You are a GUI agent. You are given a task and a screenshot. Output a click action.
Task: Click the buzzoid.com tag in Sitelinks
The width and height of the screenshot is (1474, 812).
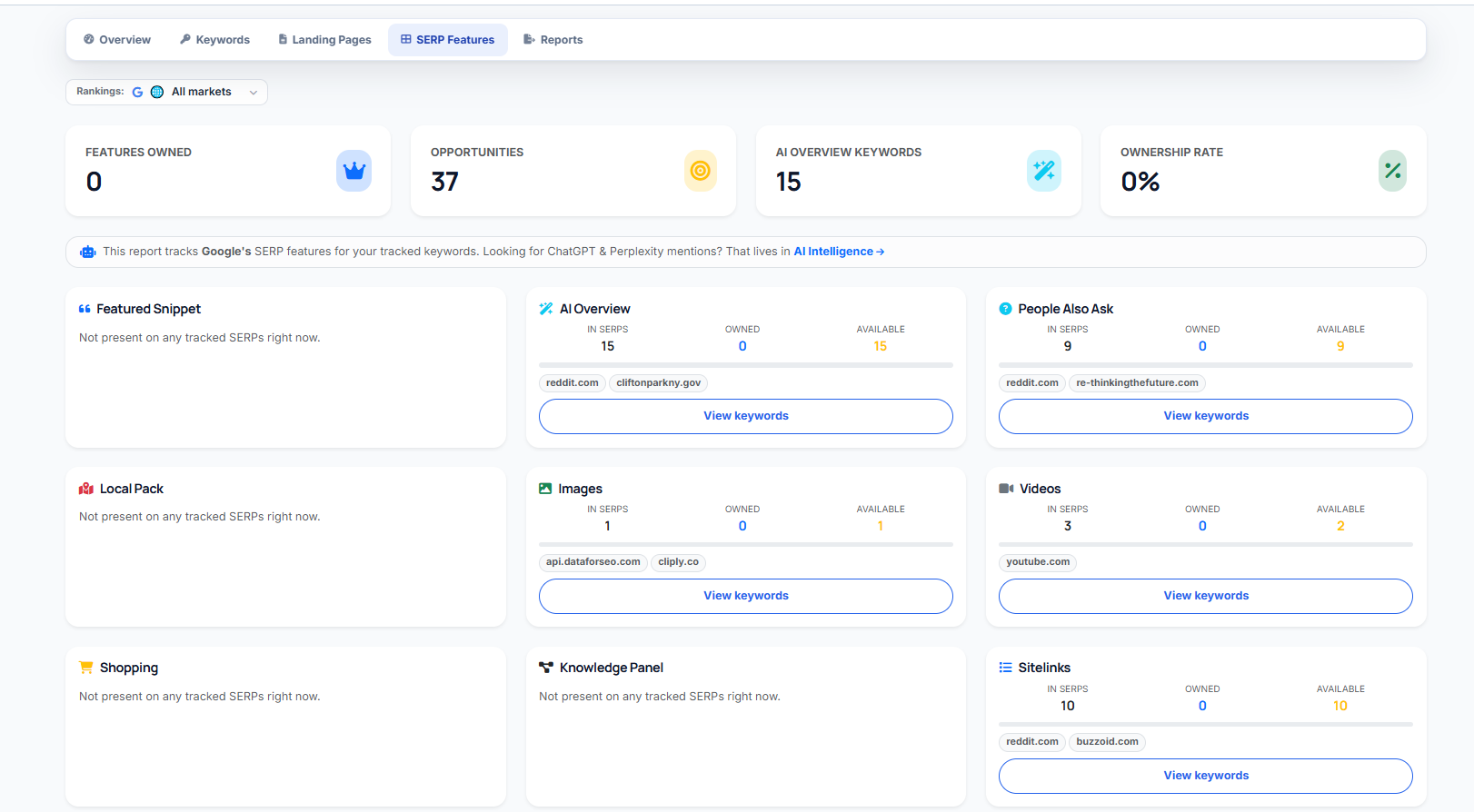(x=1107, y=742)
